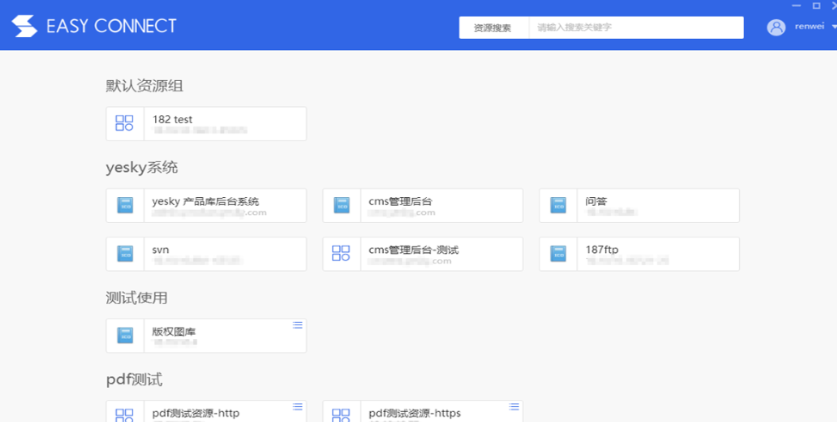Click the 187ftp resource icon
The width and height of the screenshot is (837, 422).
pos(558,254)
